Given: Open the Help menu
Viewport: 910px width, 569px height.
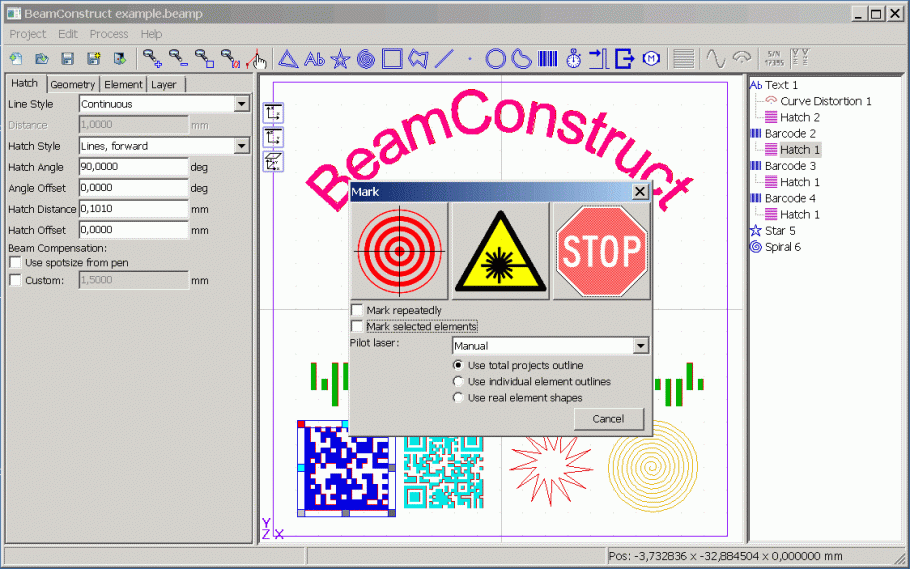Looking at the screenshot, I should click(151, 34).
